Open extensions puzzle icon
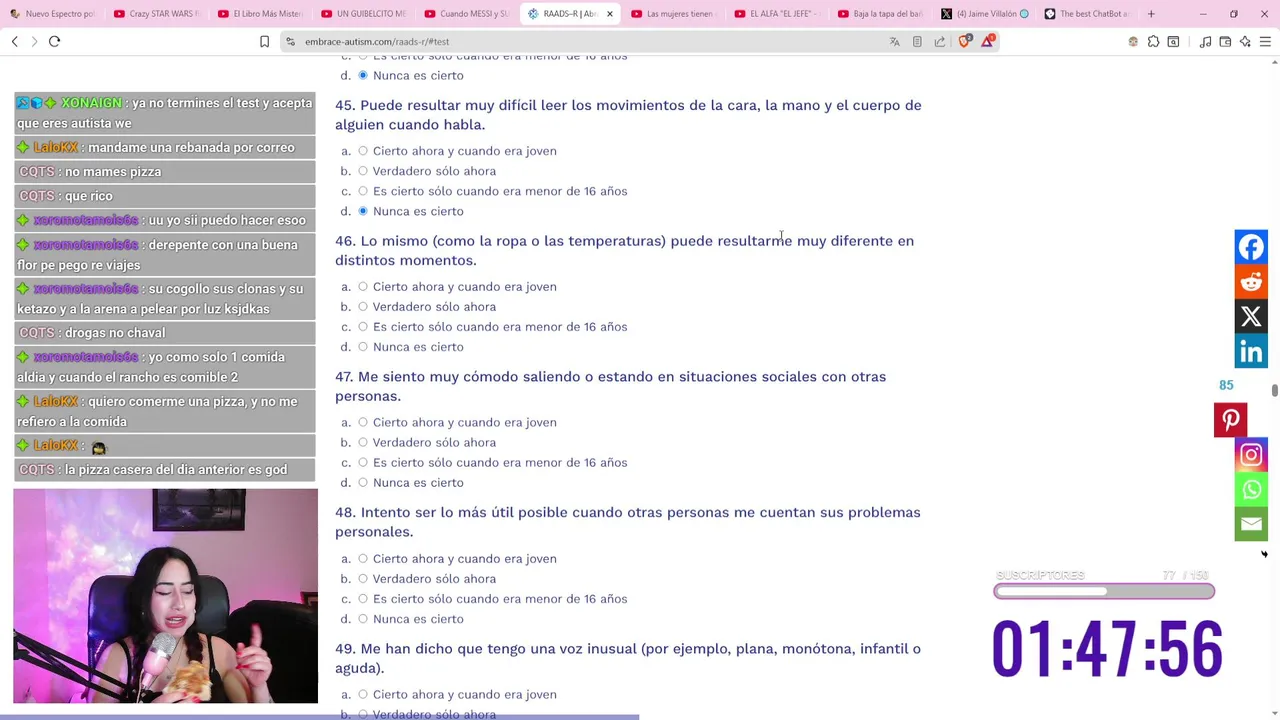Image resolution: width=1280 pixels, height=720 pixels. click(x=1154, y=41)
